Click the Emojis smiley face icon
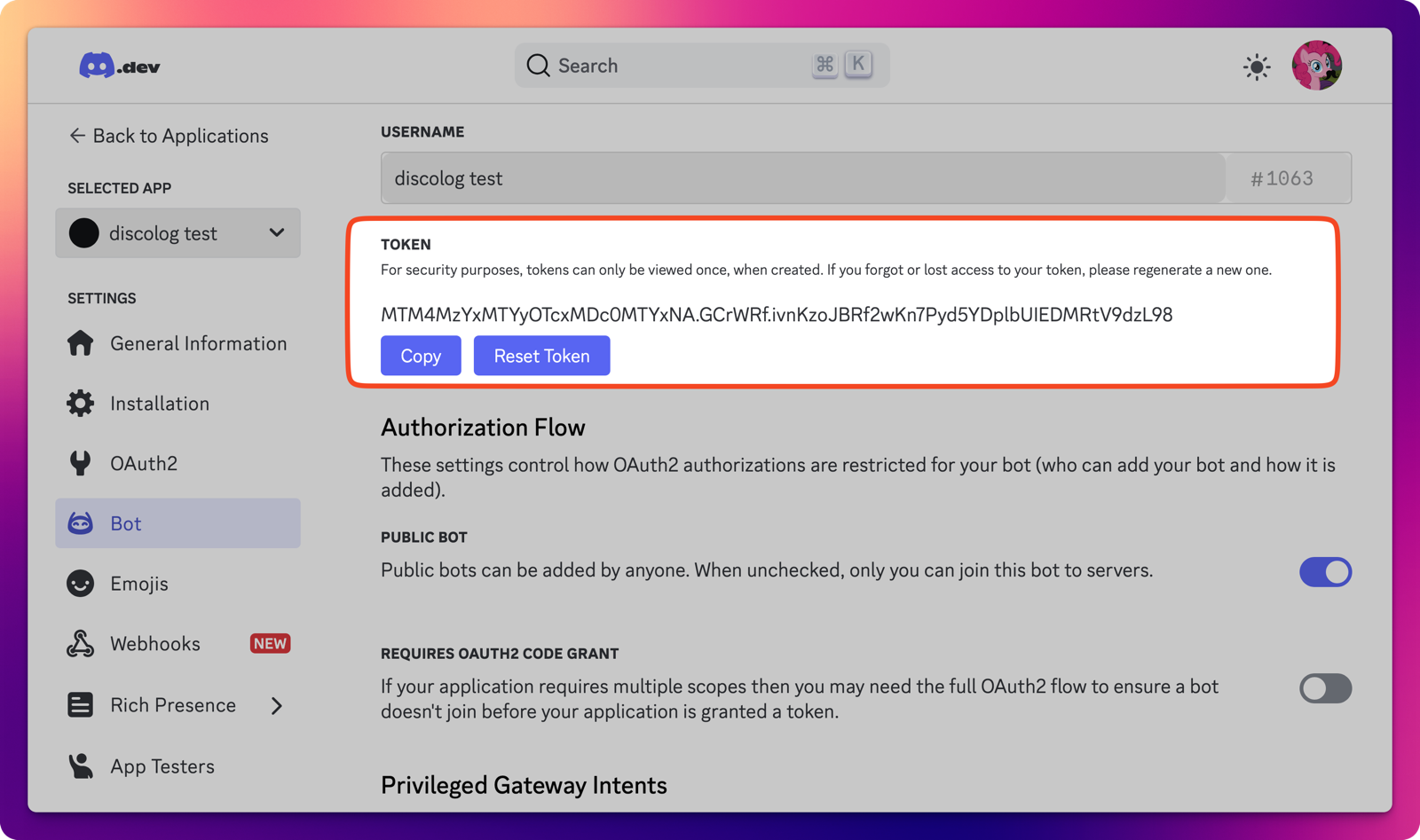 80,584
